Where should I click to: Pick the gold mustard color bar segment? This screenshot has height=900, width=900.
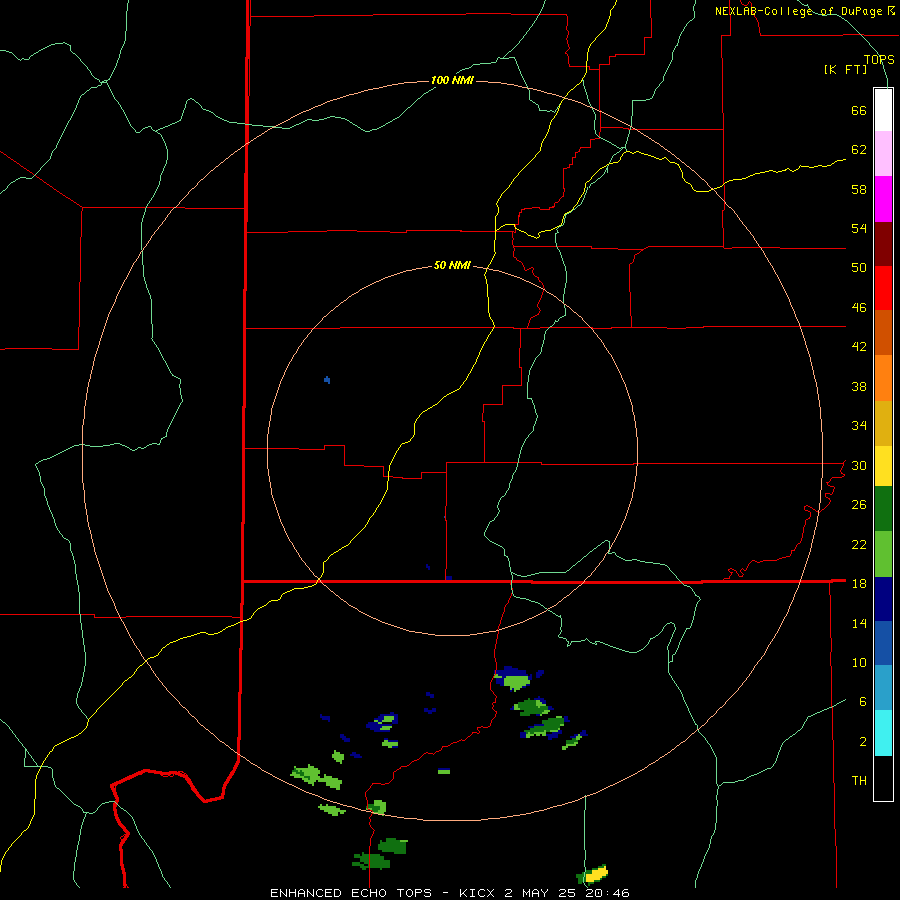pos(883,423)
